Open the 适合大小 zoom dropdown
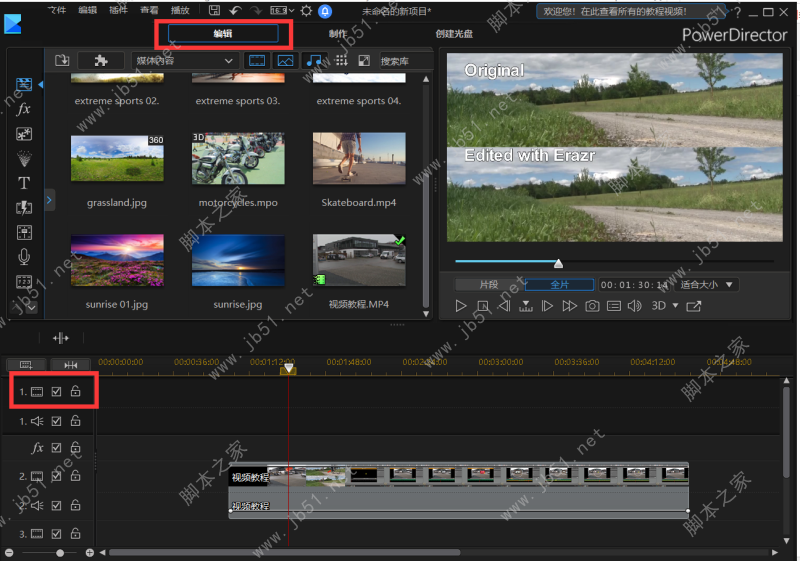The image size is (800, 561). 707,285
